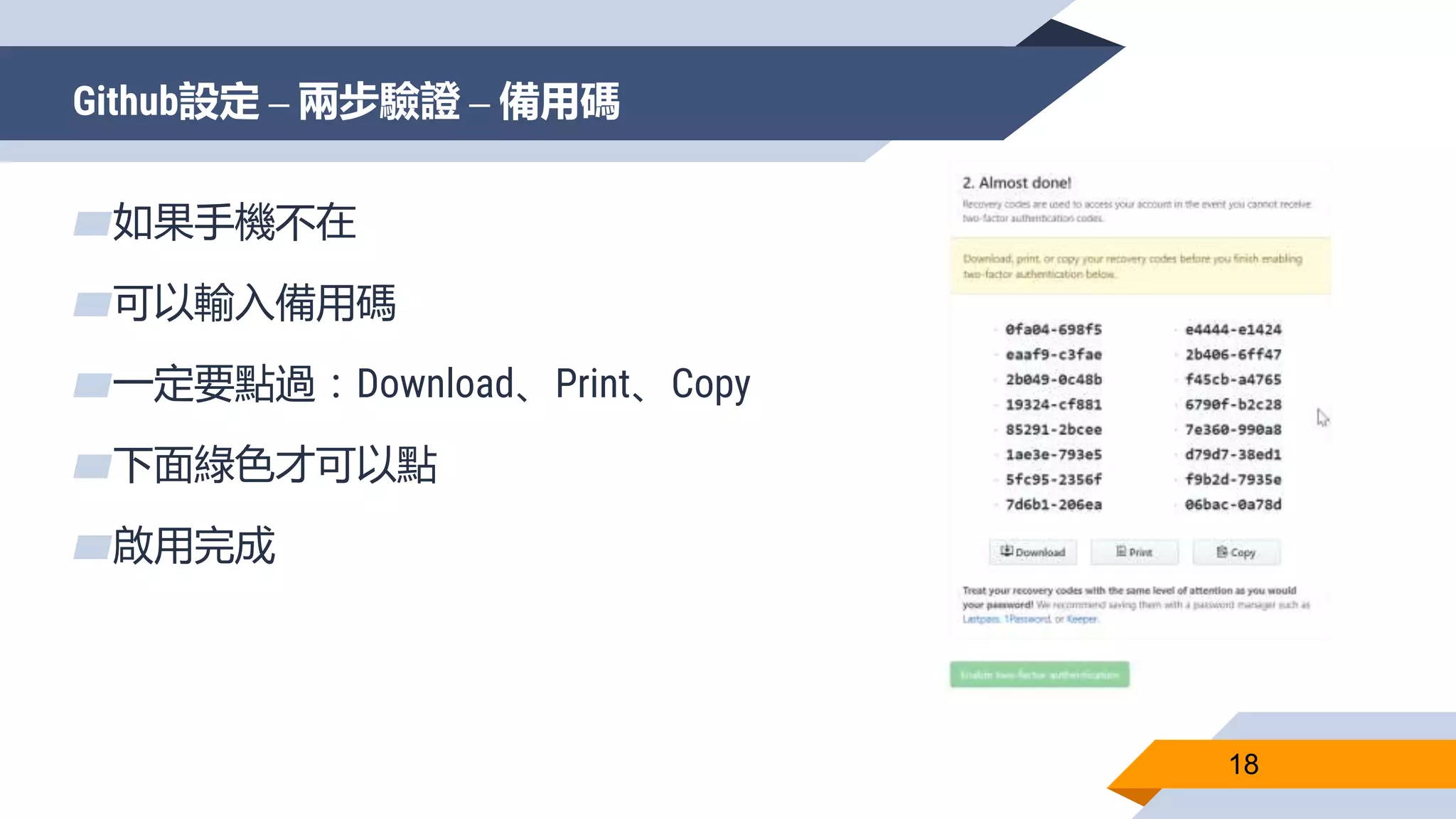1456x819 pixels.
Task: Open the 1Password link
Action: click(1027, 619)
